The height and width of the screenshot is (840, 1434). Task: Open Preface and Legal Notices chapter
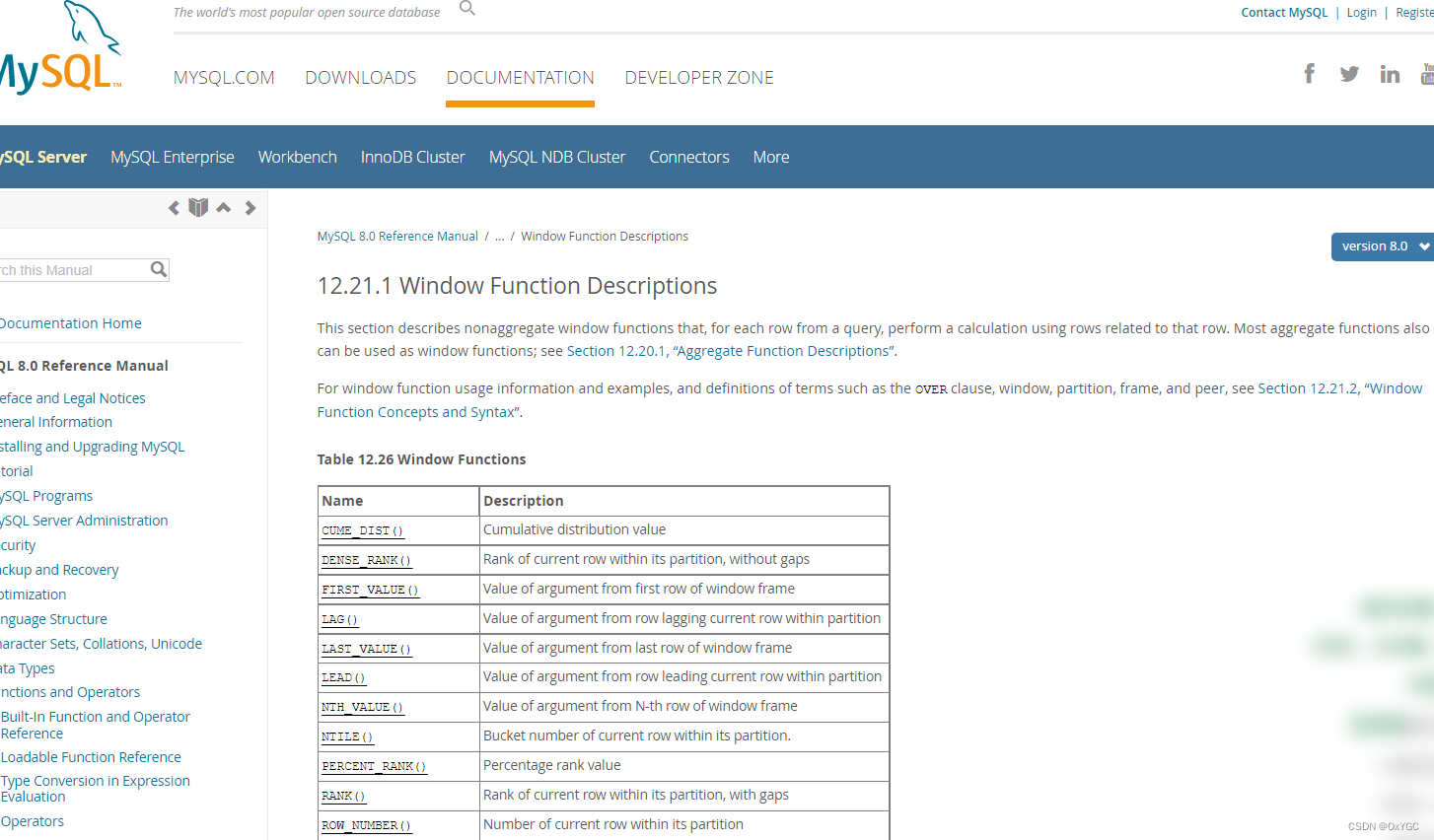click(72, 398)
